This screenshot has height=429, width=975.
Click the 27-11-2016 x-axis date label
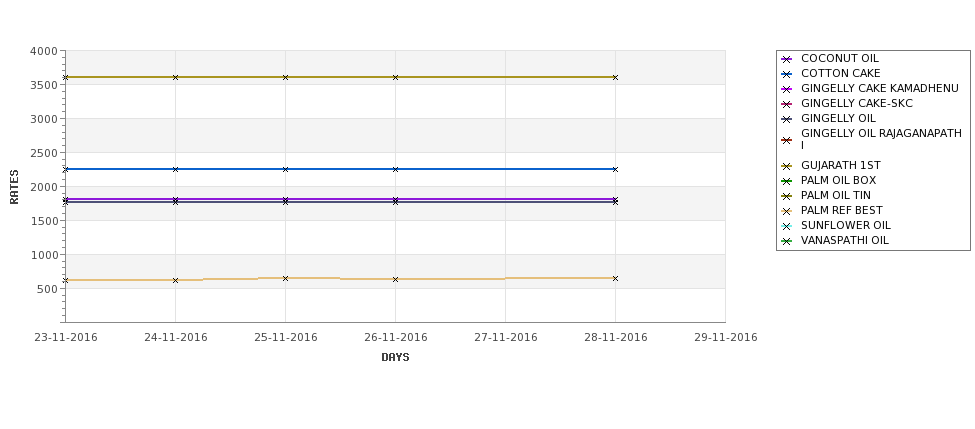pyautogui.click(x=505, y=338)
